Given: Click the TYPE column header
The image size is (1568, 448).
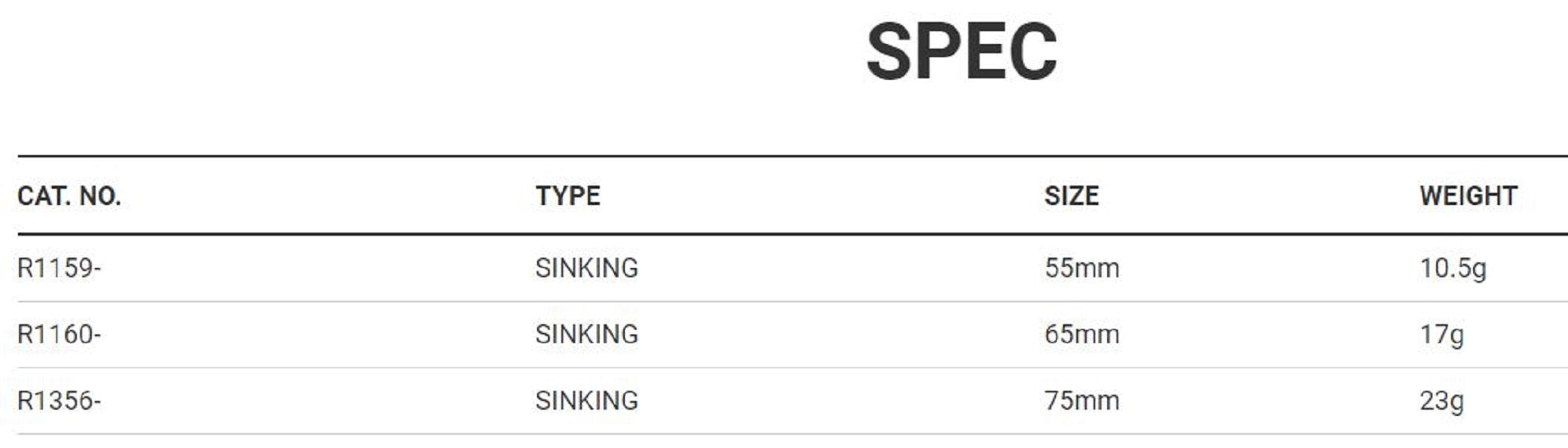Looking at the screenshot, I should pyautogui.click(x=568, y=196).
